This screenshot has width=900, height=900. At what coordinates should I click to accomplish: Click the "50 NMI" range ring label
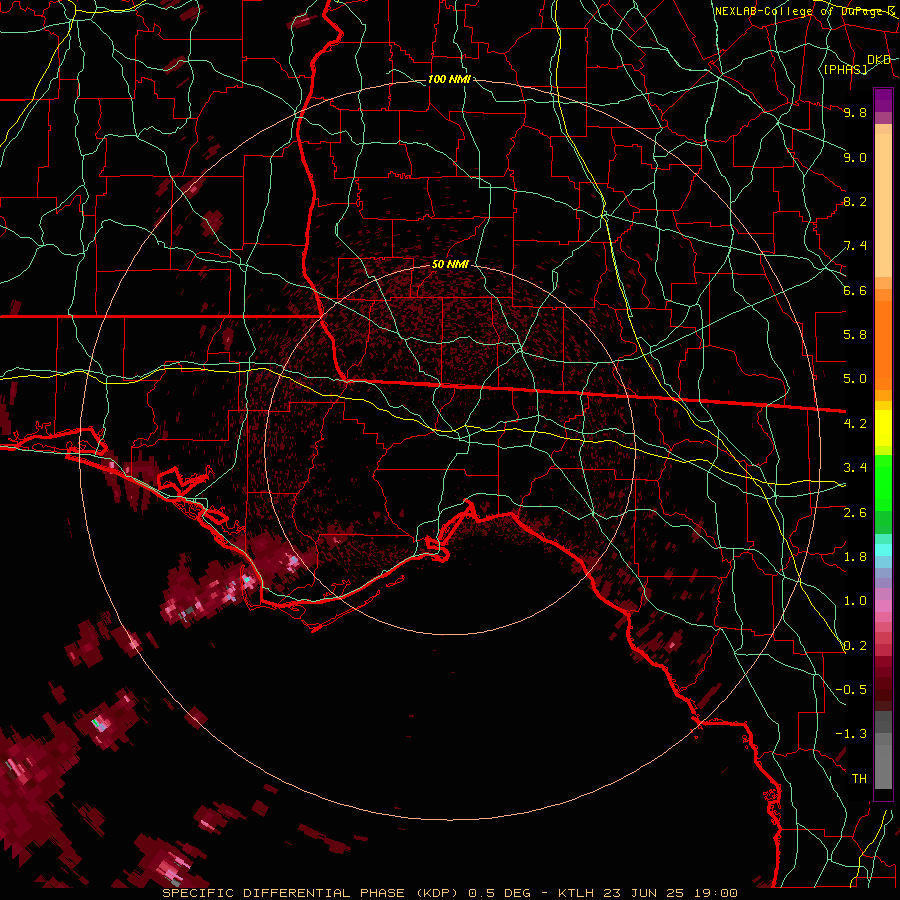pos(450,264)
